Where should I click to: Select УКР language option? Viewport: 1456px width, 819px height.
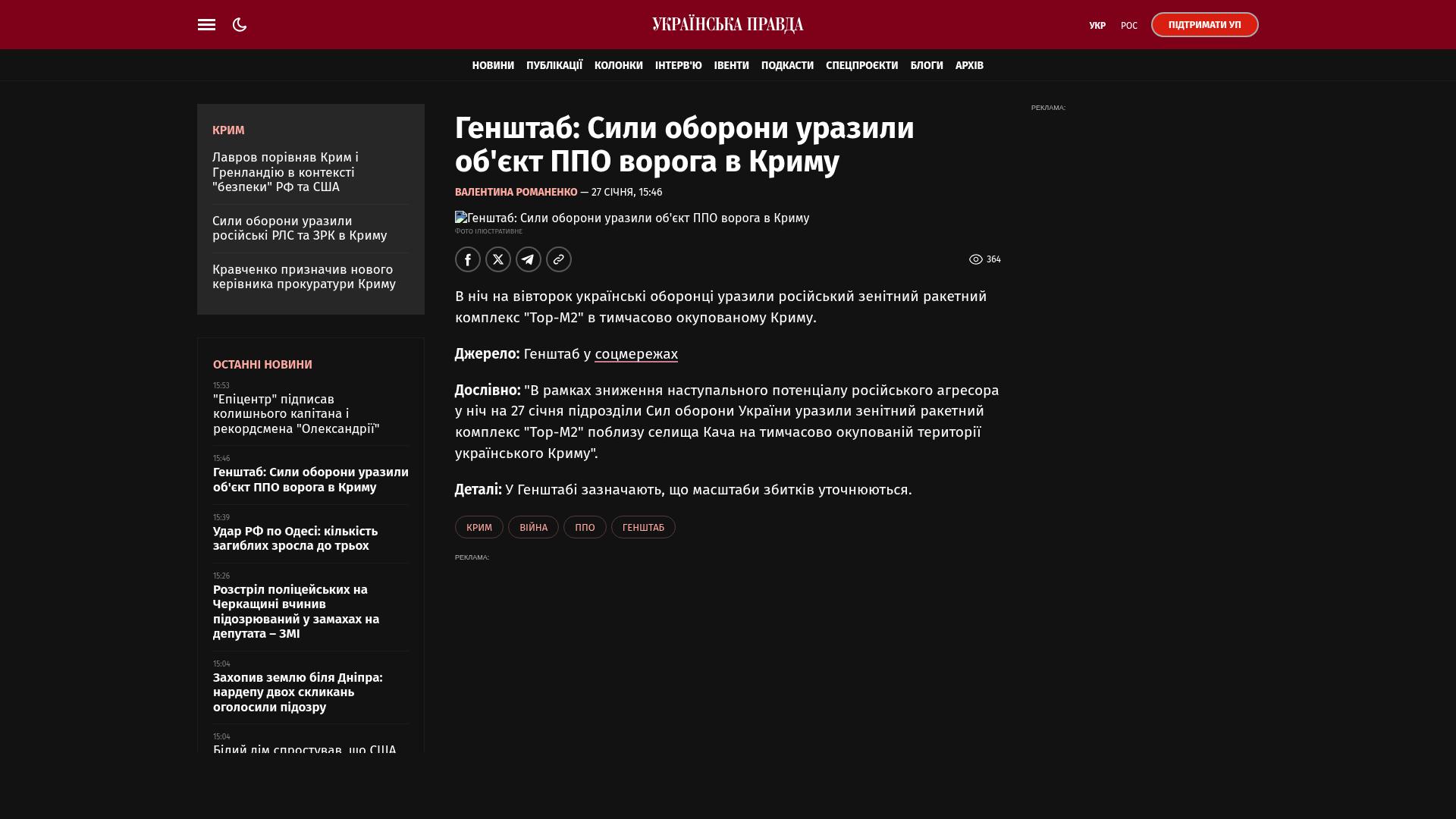pos(1097,26)
